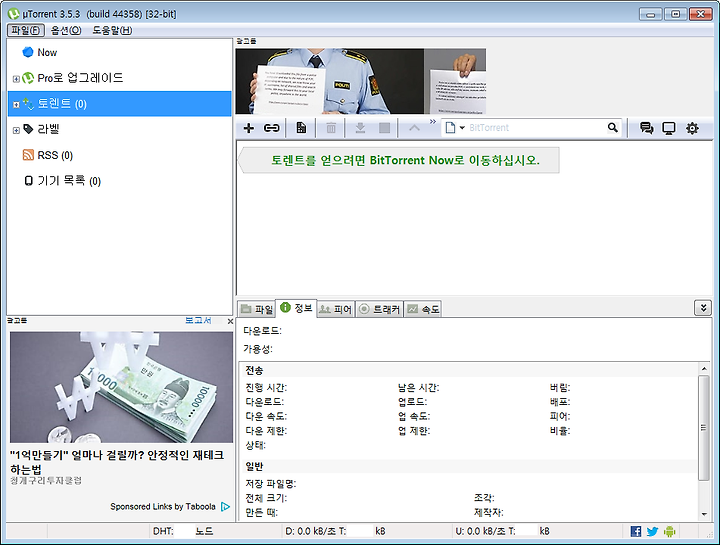This screenshot has width=720, height=545.
Task: Expand the 토렌트 (0) tree node
Action: 16,105
